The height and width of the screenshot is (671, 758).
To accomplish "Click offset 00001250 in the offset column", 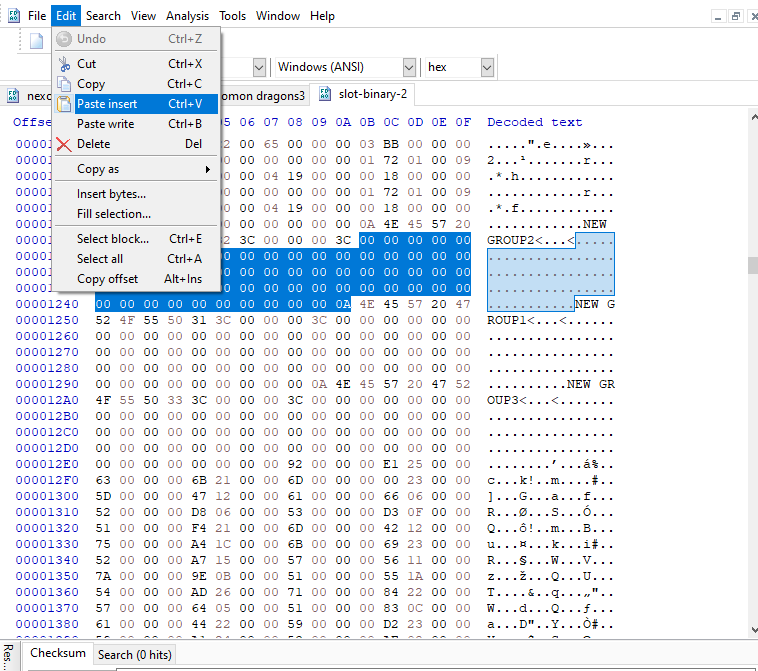I will point(47,320).
